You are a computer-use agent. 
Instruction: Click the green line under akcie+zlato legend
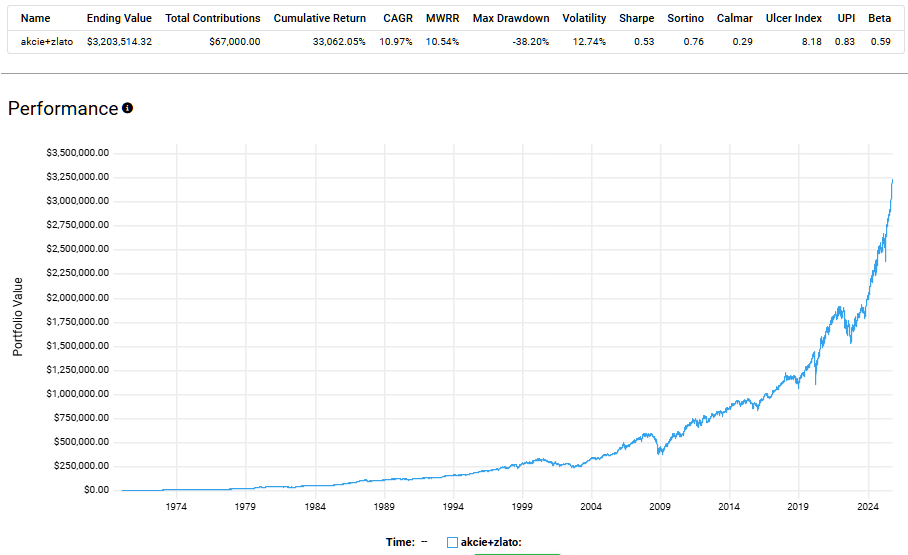pos(517,552)
